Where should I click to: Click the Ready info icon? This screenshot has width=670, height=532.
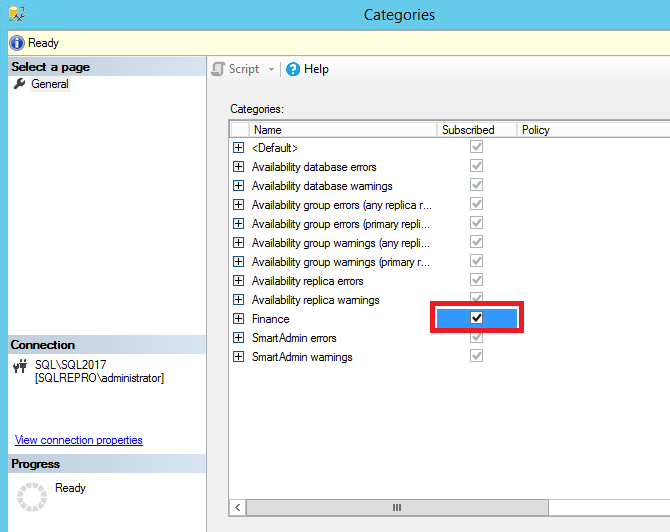pos(16,43)
